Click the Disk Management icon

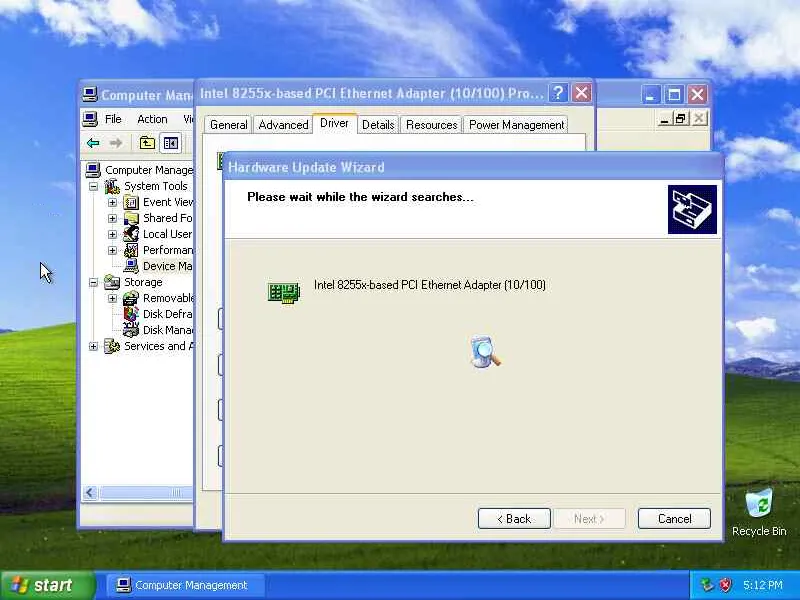pos(131,330)
